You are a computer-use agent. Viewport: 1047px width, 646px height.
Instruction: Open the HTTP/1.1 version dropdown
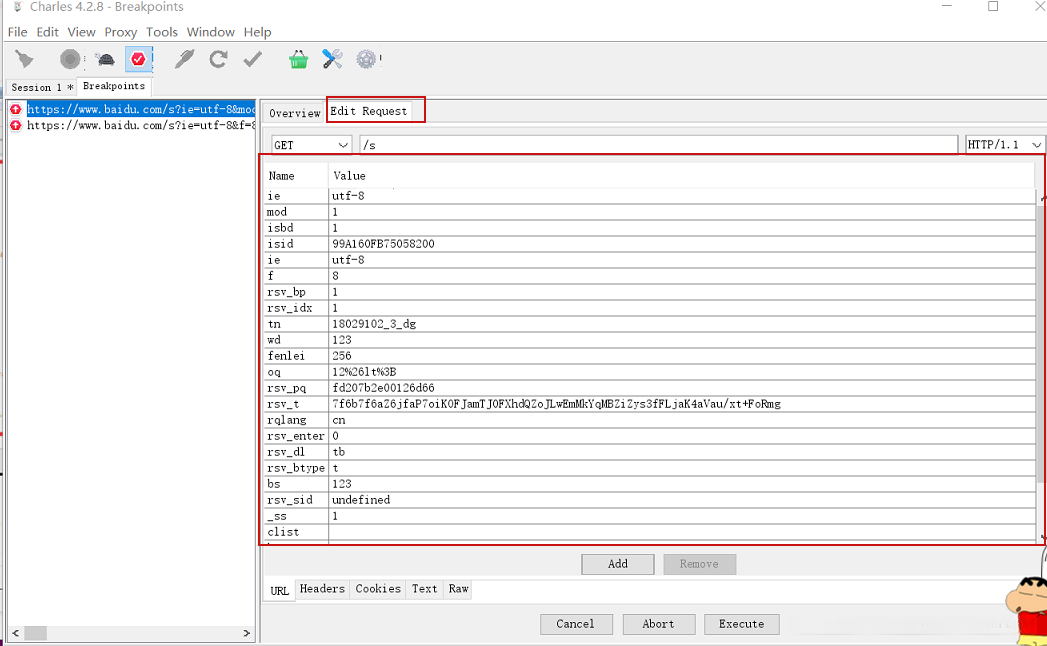click(x=1005, y=145)
